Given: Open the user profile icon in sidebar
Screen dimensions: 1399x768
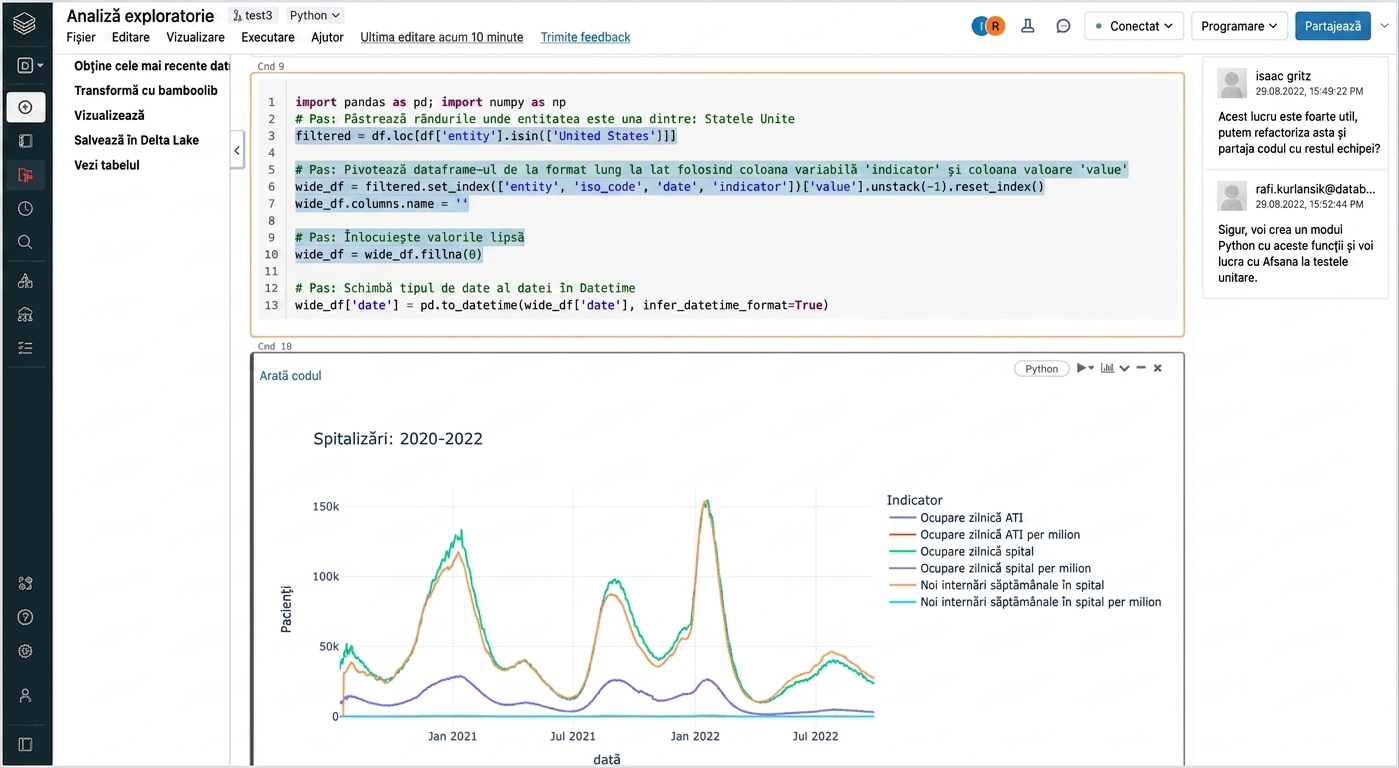Looking at the screenshot, I should click(26, 695).
